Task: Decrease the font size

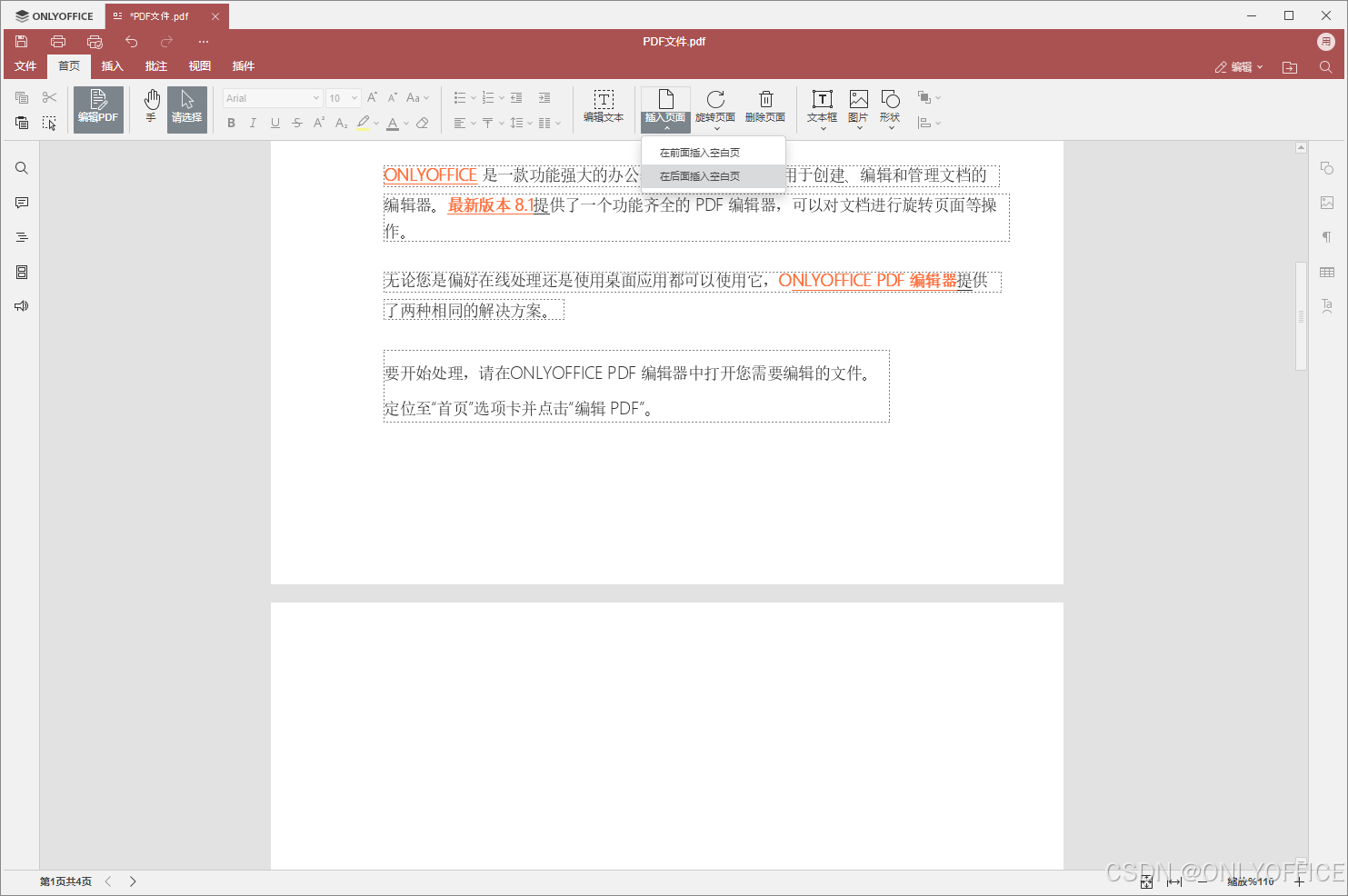Action: [393, 98]
